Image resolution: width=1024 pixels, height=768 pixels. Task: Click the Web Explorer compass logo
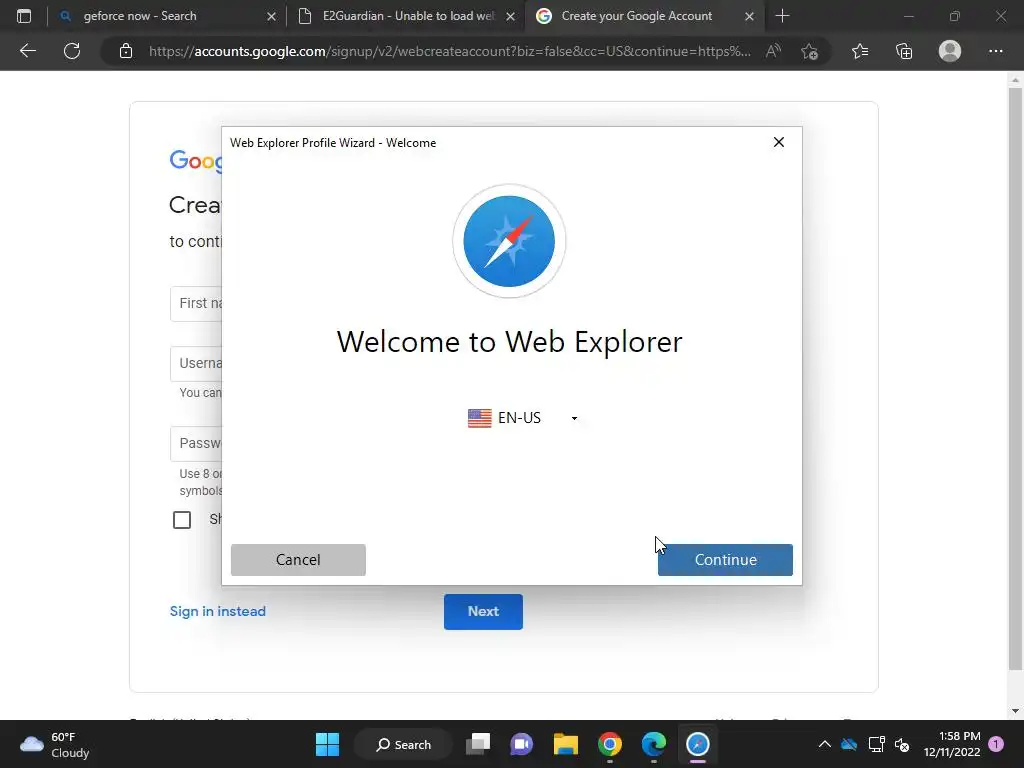point(509,241)
